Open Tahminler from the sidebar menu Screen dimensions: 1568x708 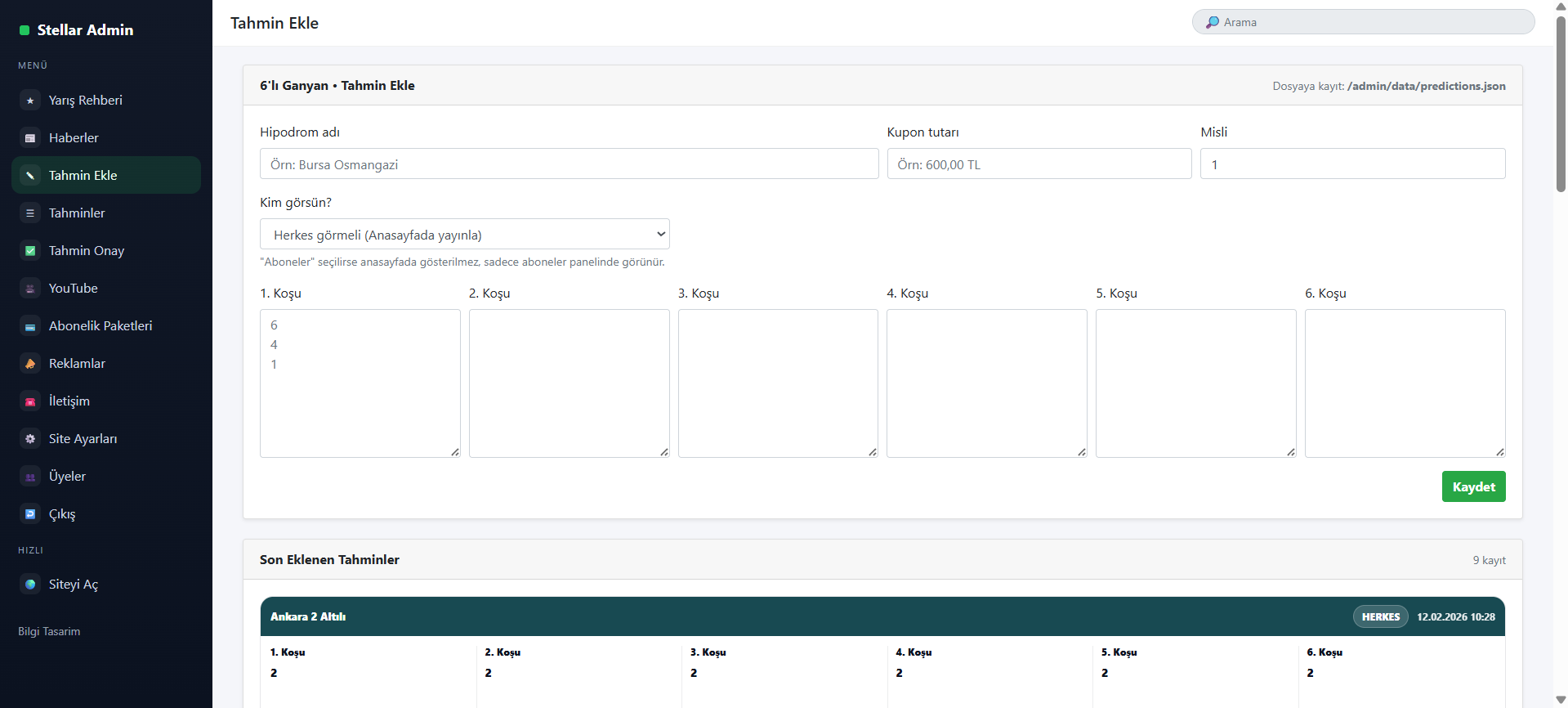(77, 213)
